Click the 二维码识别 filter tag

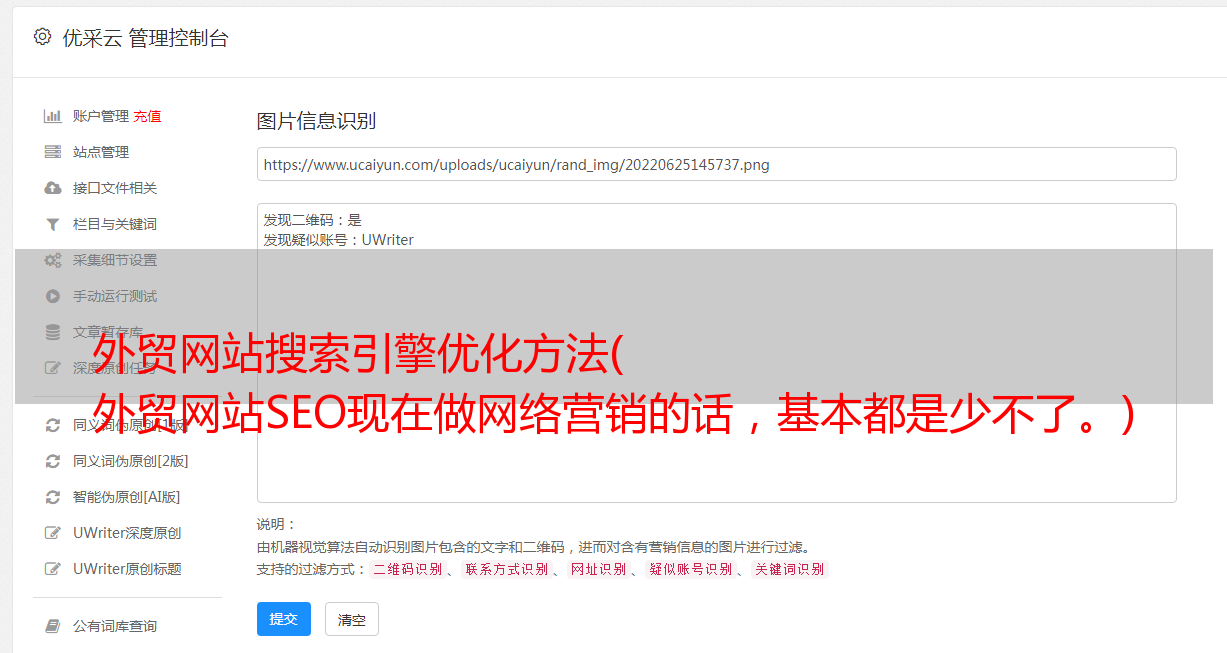pos(407,569)
